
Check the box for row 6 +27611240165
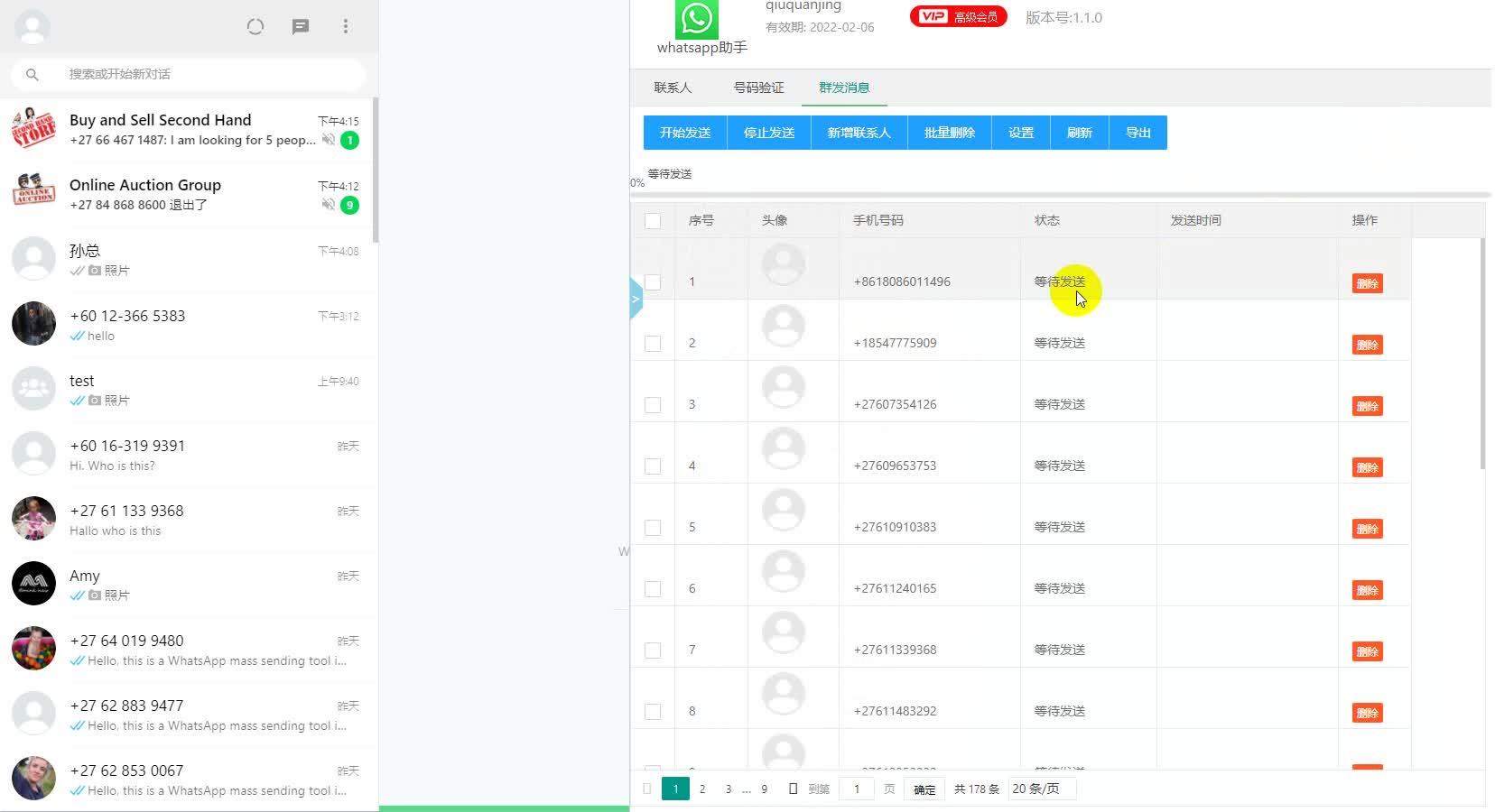[x=653, y=589]
